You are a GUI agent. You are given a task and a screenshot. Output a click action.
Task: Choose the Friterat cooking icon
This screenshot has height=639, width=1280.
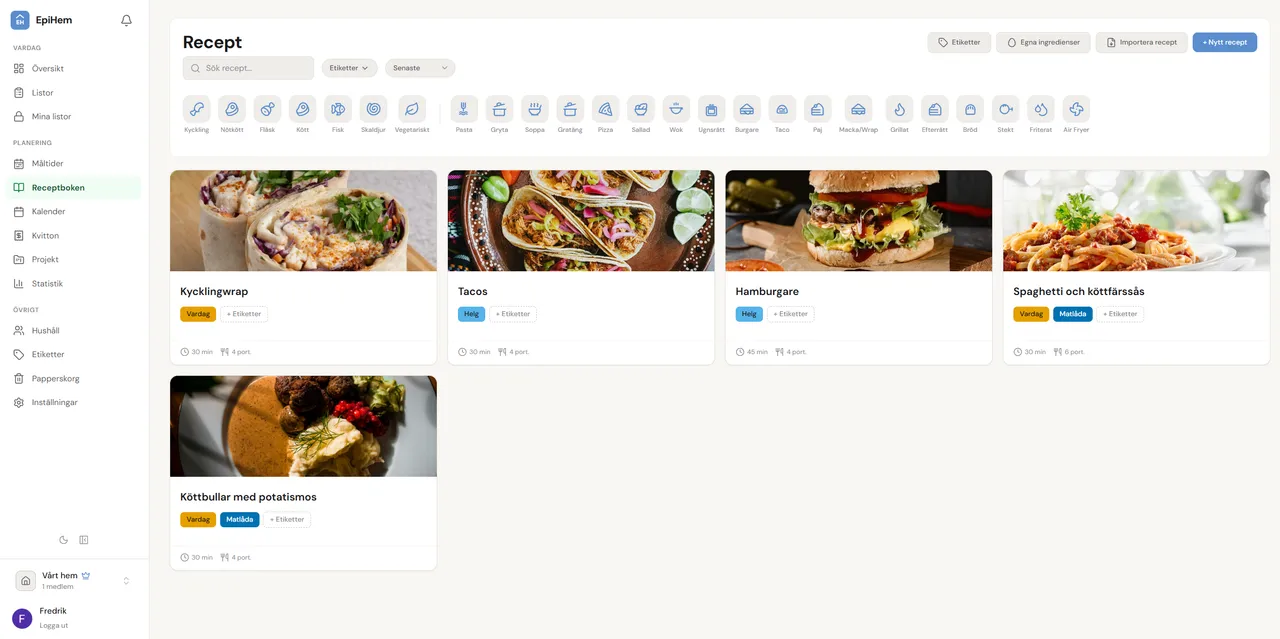(1041, 109)
